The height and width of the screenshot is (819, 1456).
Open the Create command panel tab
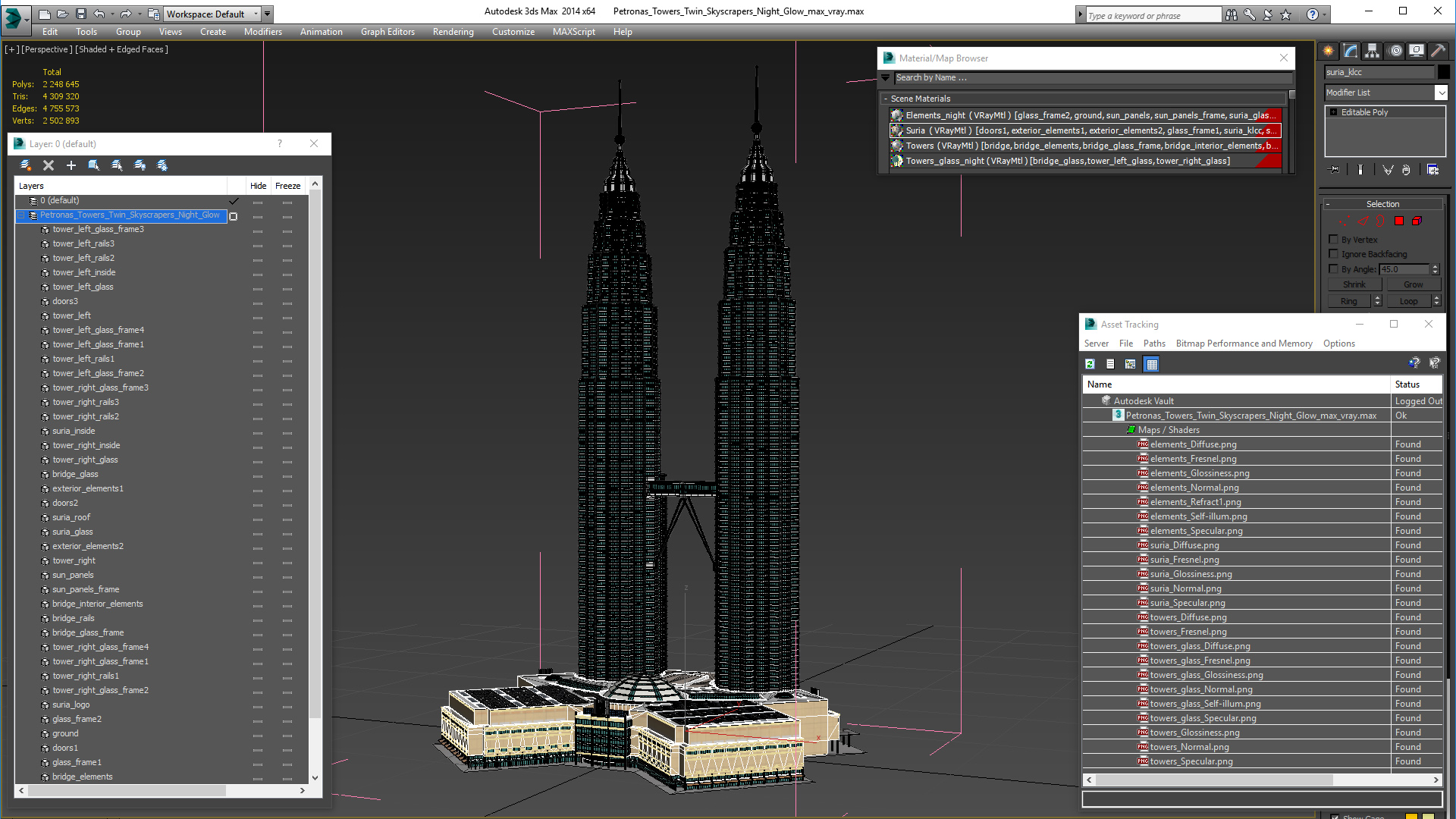point(1329,51)
